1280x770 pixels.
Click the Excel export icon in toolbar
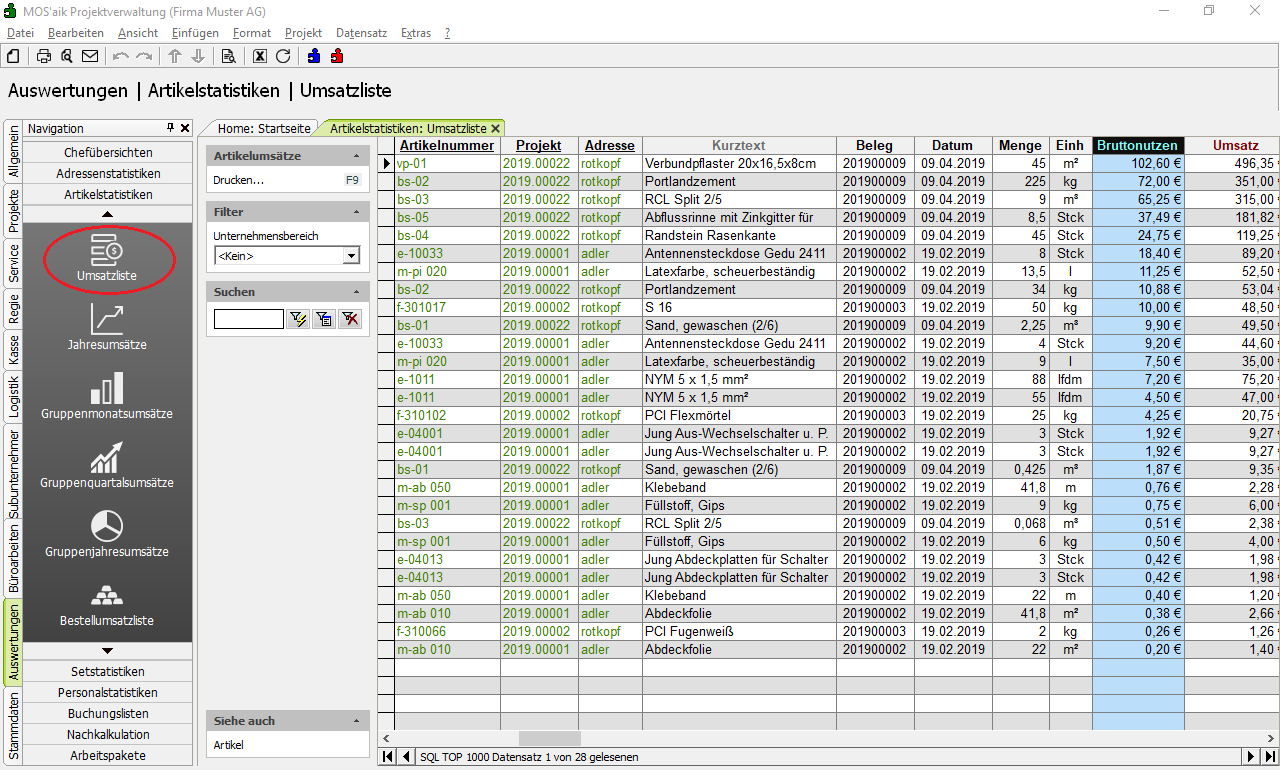click(x=260, y=56)
